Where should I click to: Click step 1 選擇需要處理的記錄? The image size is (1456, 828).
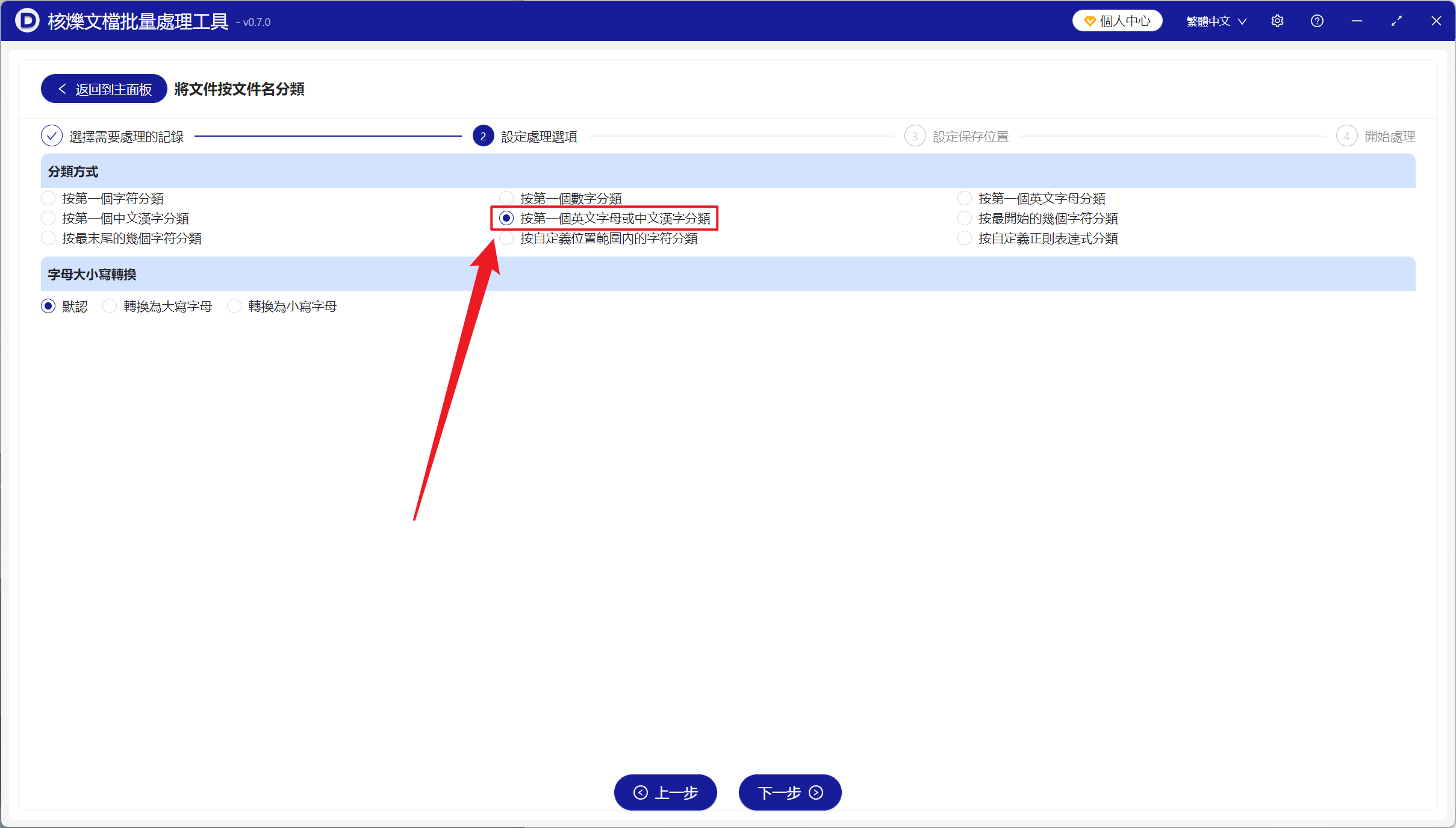tap(113, 136)
